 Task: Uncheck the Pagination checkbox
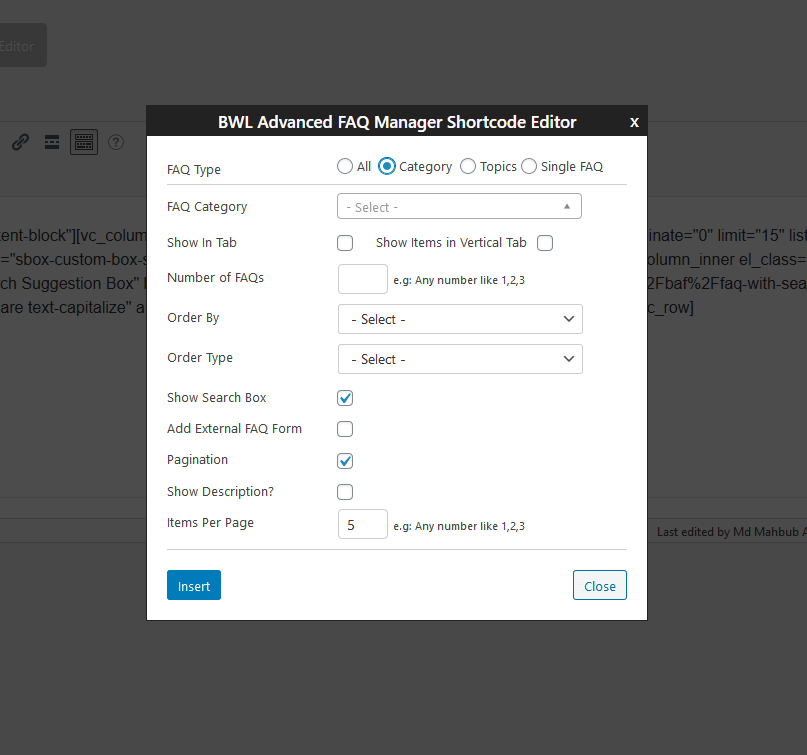point(345,461)
